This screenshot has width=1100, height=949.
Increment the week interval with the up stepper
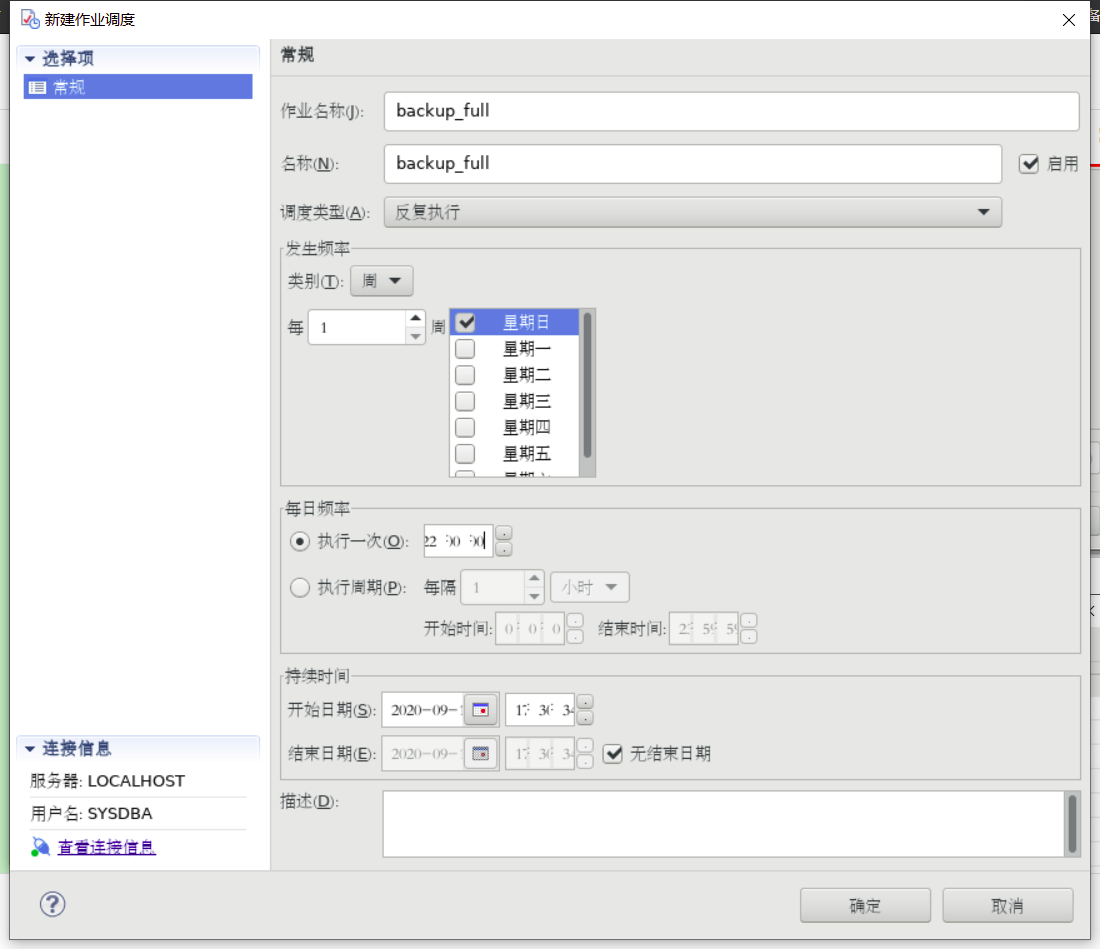pos(417,320)
